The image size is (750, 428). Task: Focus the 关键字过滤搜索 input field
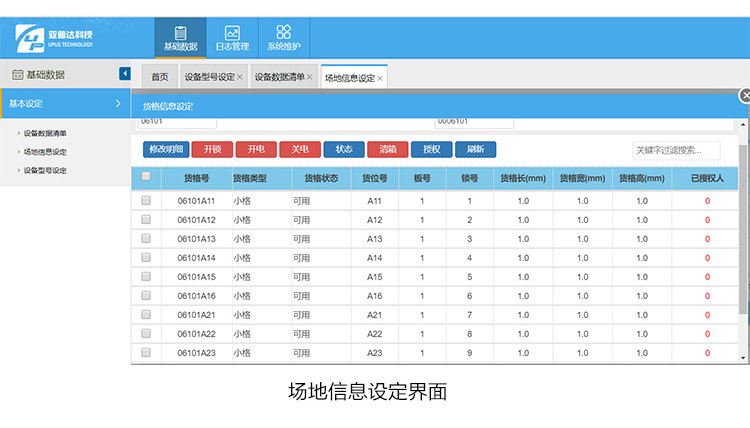676,150
